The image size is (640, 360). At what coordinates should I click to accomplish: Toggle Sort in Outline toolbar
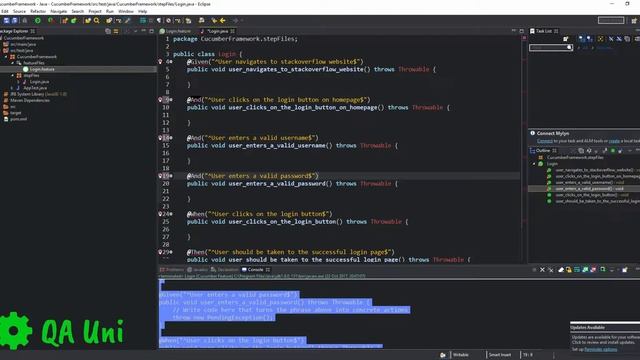point(589,151)
